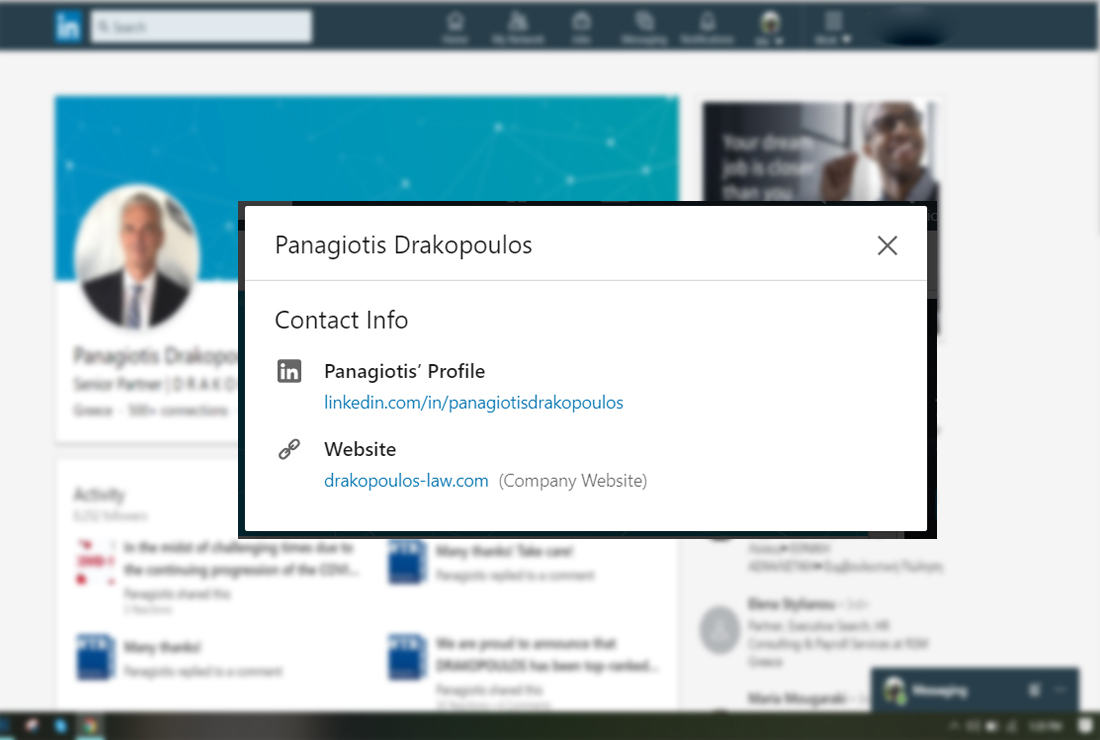Click the LinkedIn logo in the top bar
This screenshot has width=1100, height=740.
point(68,27)
